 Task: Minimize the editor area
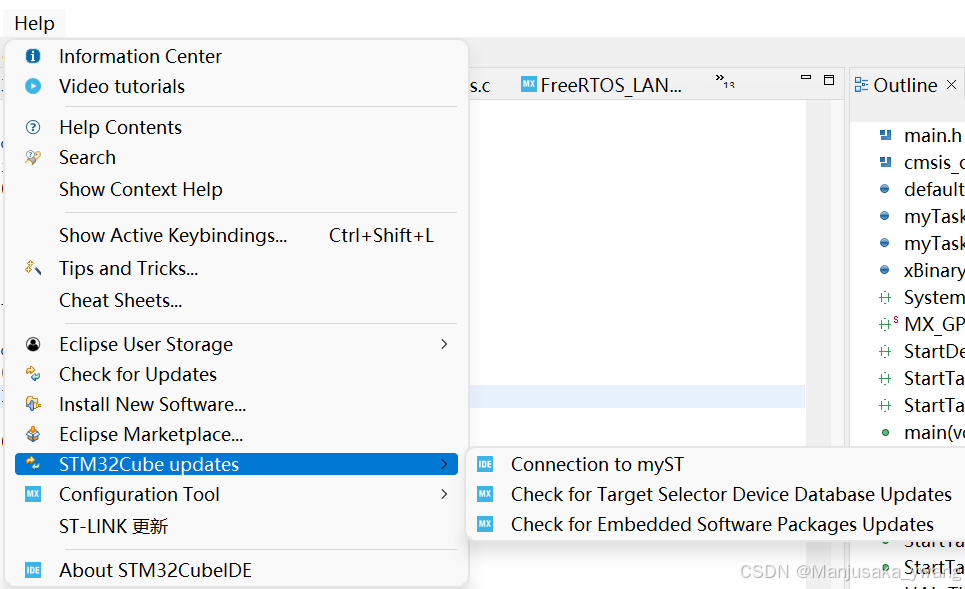(806, 78)
